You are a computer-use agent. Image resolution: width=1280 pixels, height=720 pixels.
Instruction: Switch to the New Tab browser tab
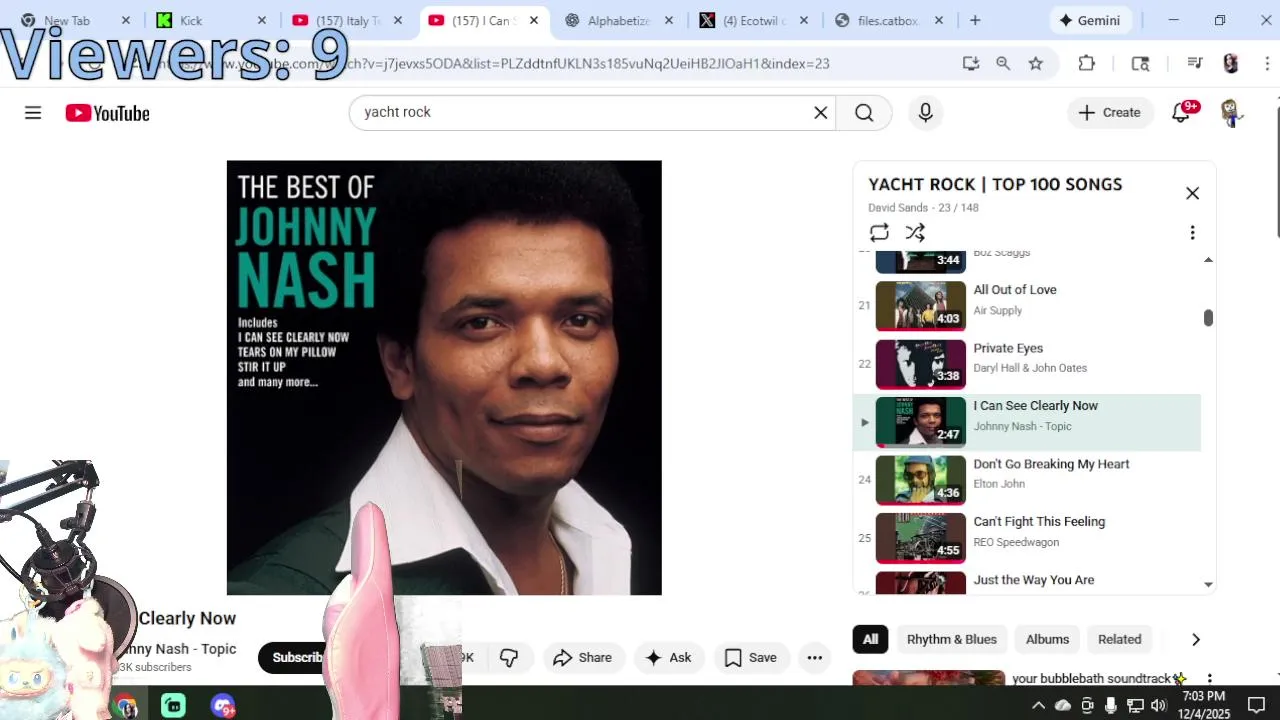tap(75, 20)
